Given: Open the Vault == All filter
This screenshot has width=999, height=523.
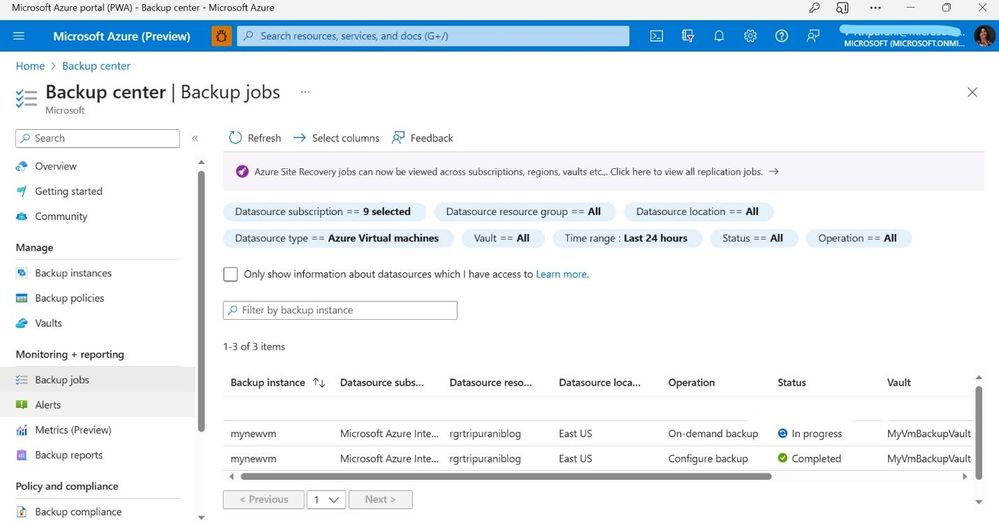Looking at the screenshot, I should click(x=502, y=238).
